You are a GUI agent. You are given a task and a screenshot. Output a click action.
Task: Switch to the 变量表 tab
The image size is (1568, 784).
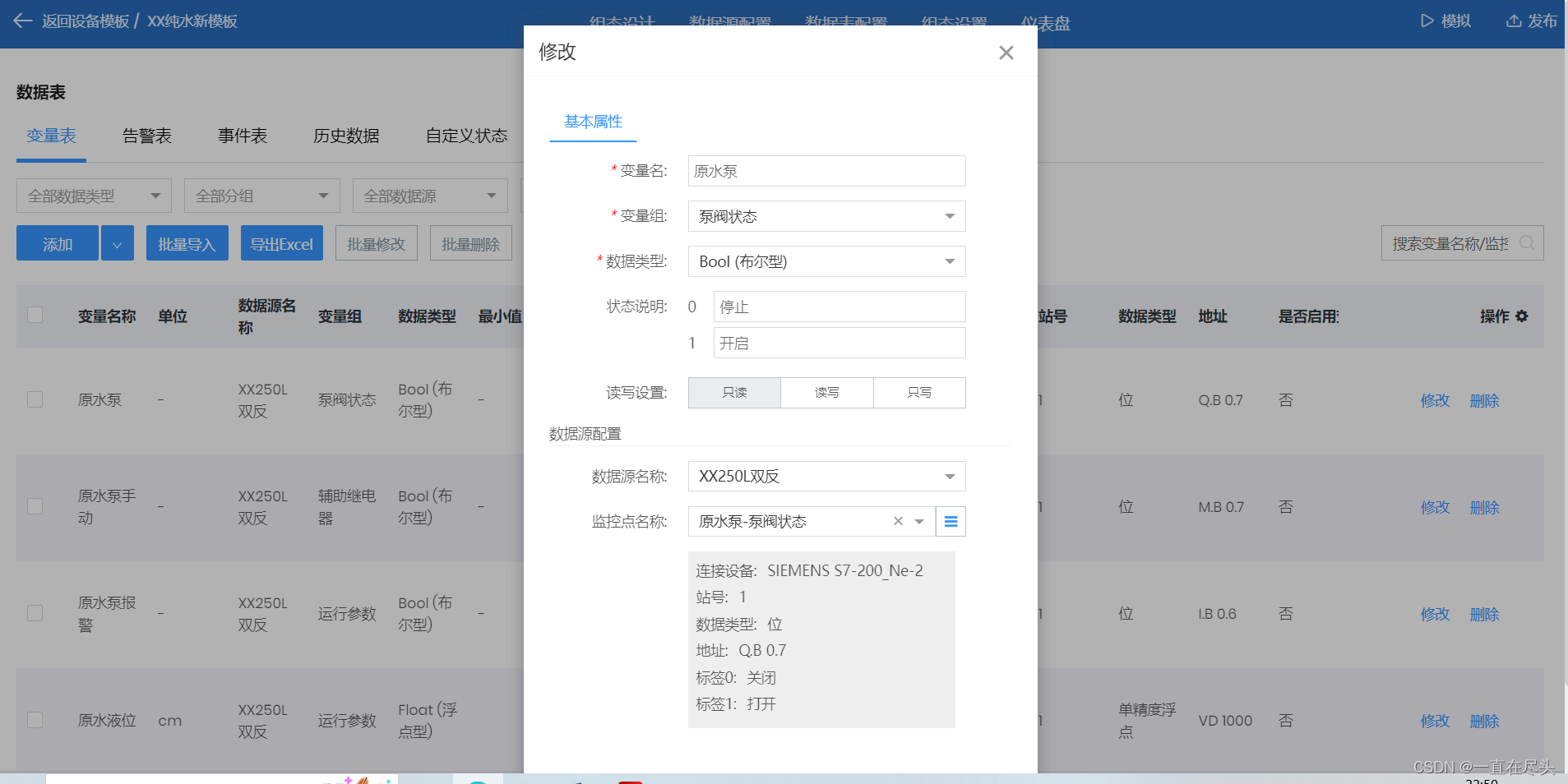coord(51,136)
